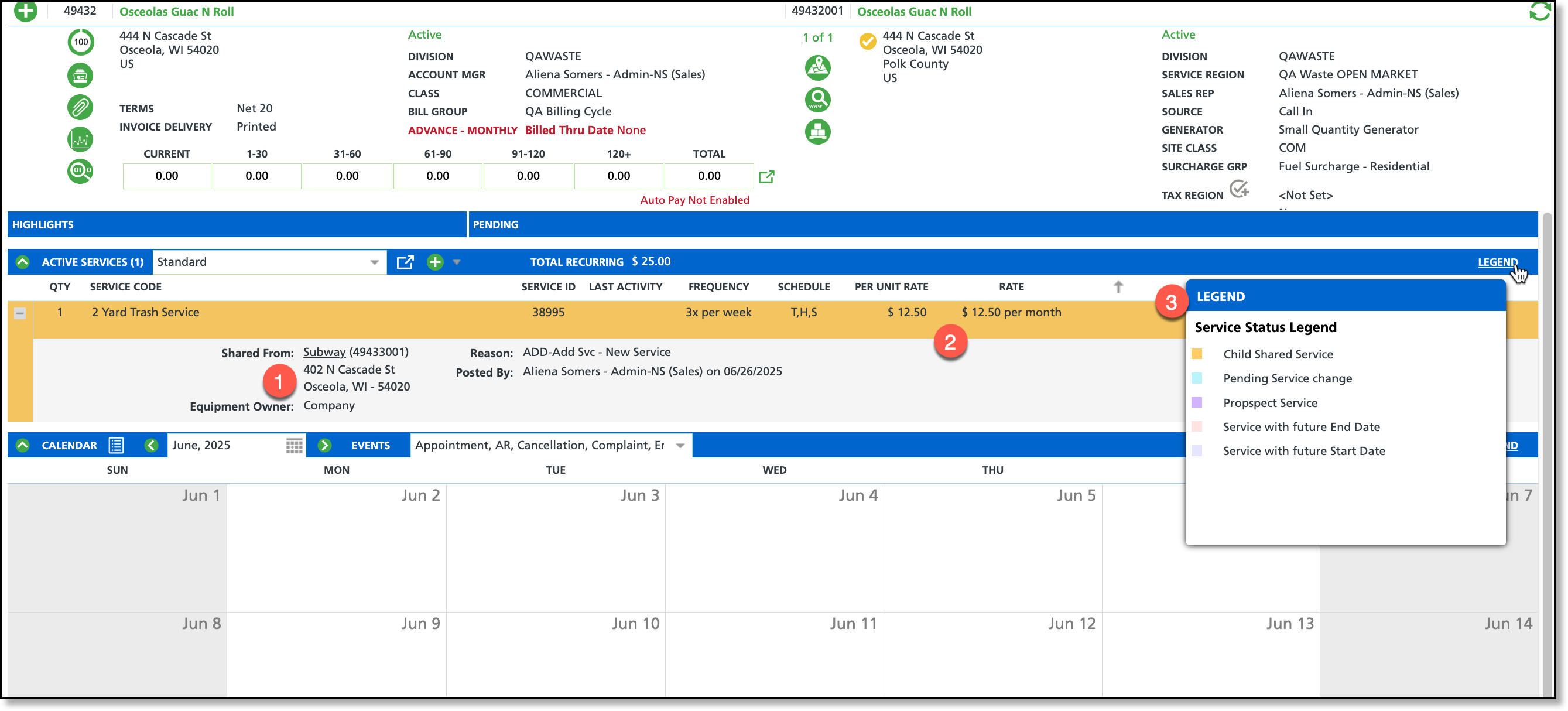Open the paperclip attachments icon
Image resolution: width=1568 pixels, height=711 pixels.
(80, 108)
